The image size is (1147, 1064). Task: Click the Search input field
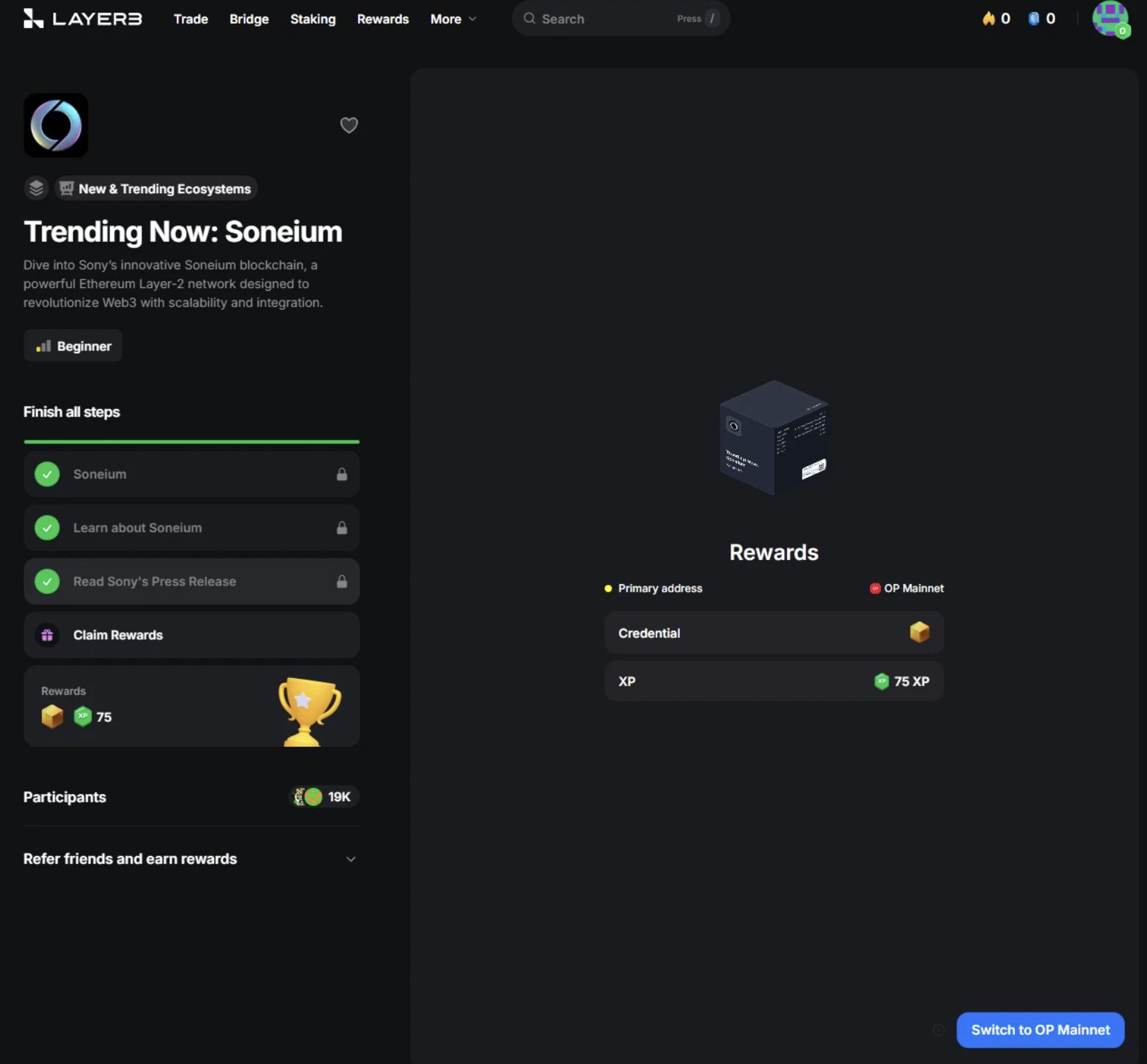[621, 19]
